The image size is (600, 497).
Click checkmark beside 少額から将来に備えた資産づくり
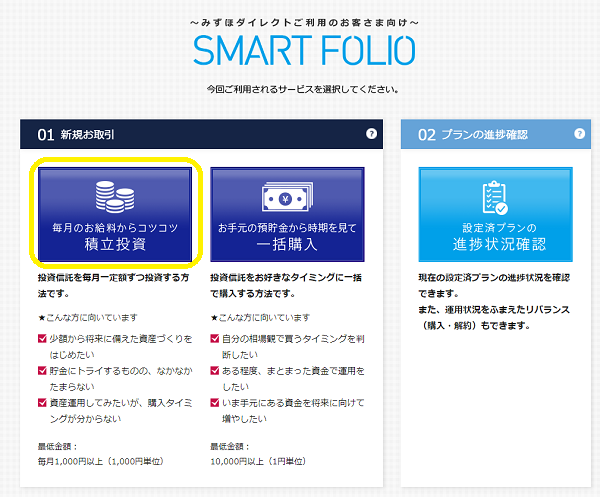pos(42,339)
